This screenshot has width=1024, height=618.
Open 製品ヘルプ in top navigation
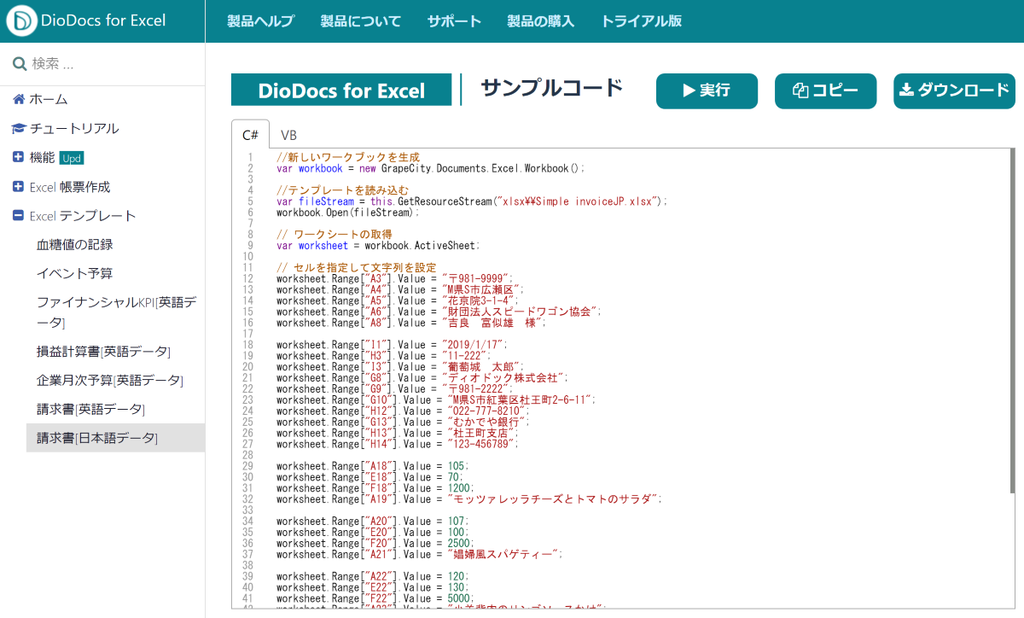(x=261, y=21)
